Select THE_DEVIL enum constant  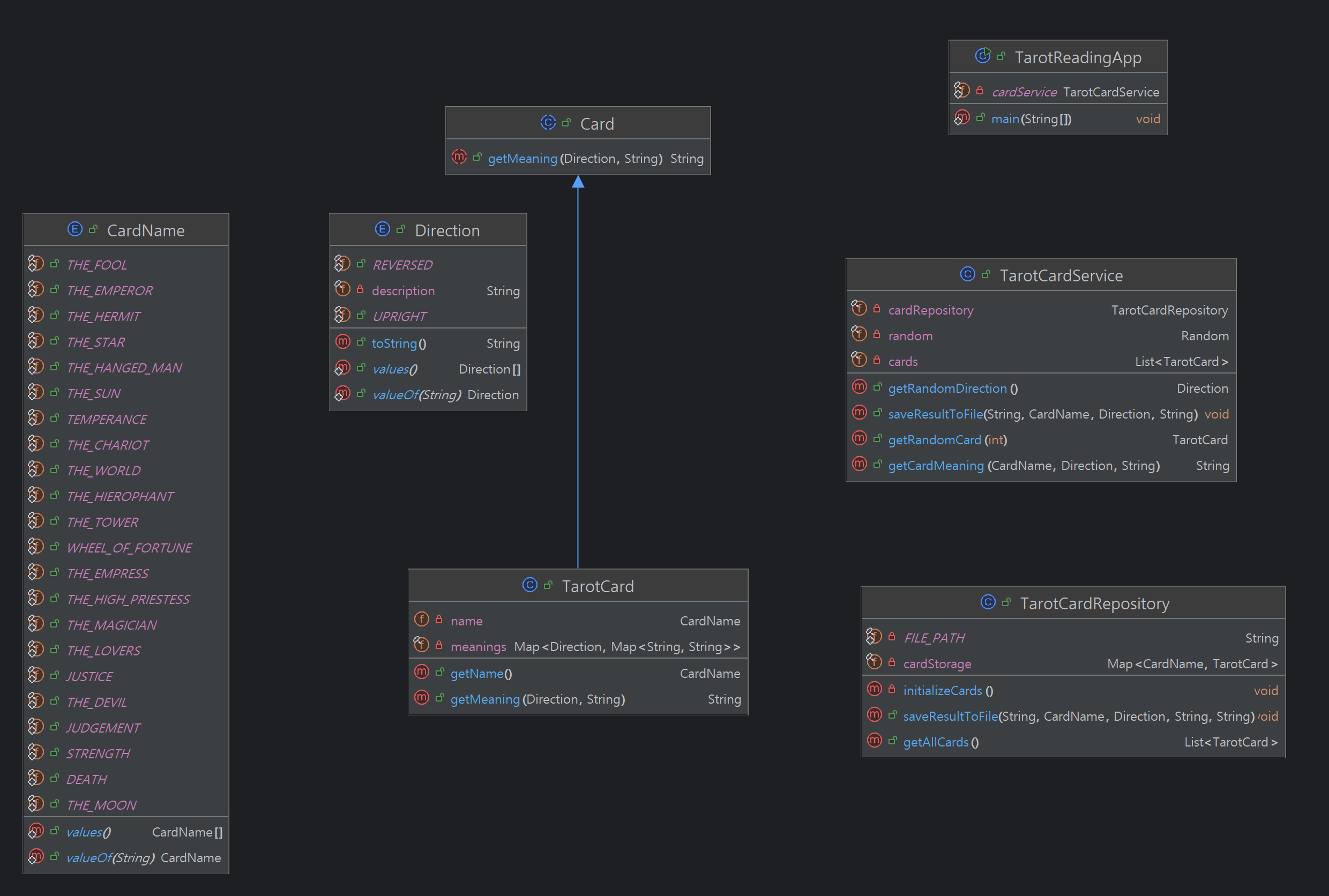(96, 703)
